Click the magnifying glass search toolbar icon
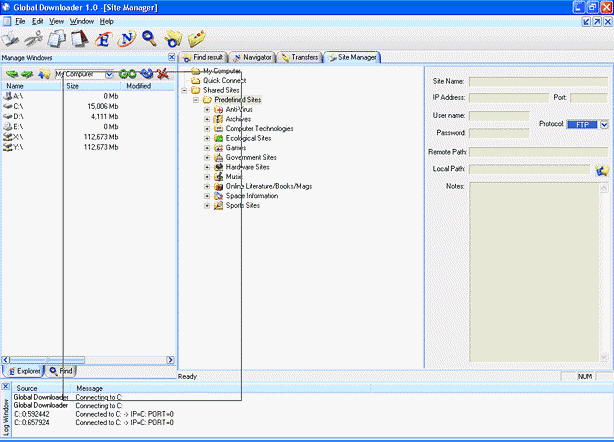 [149, 39]
